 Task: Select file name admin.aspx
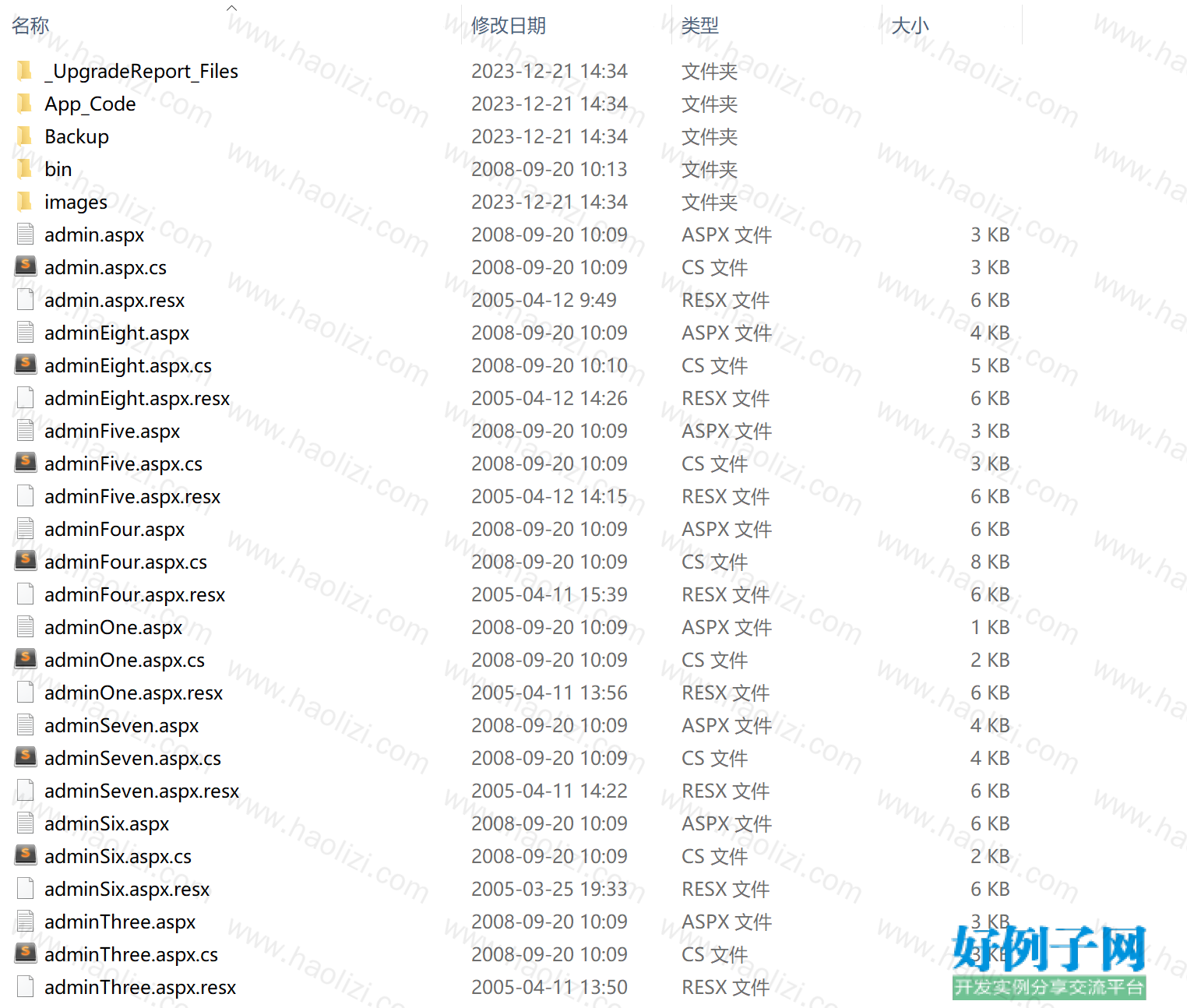tap(94, 234)
